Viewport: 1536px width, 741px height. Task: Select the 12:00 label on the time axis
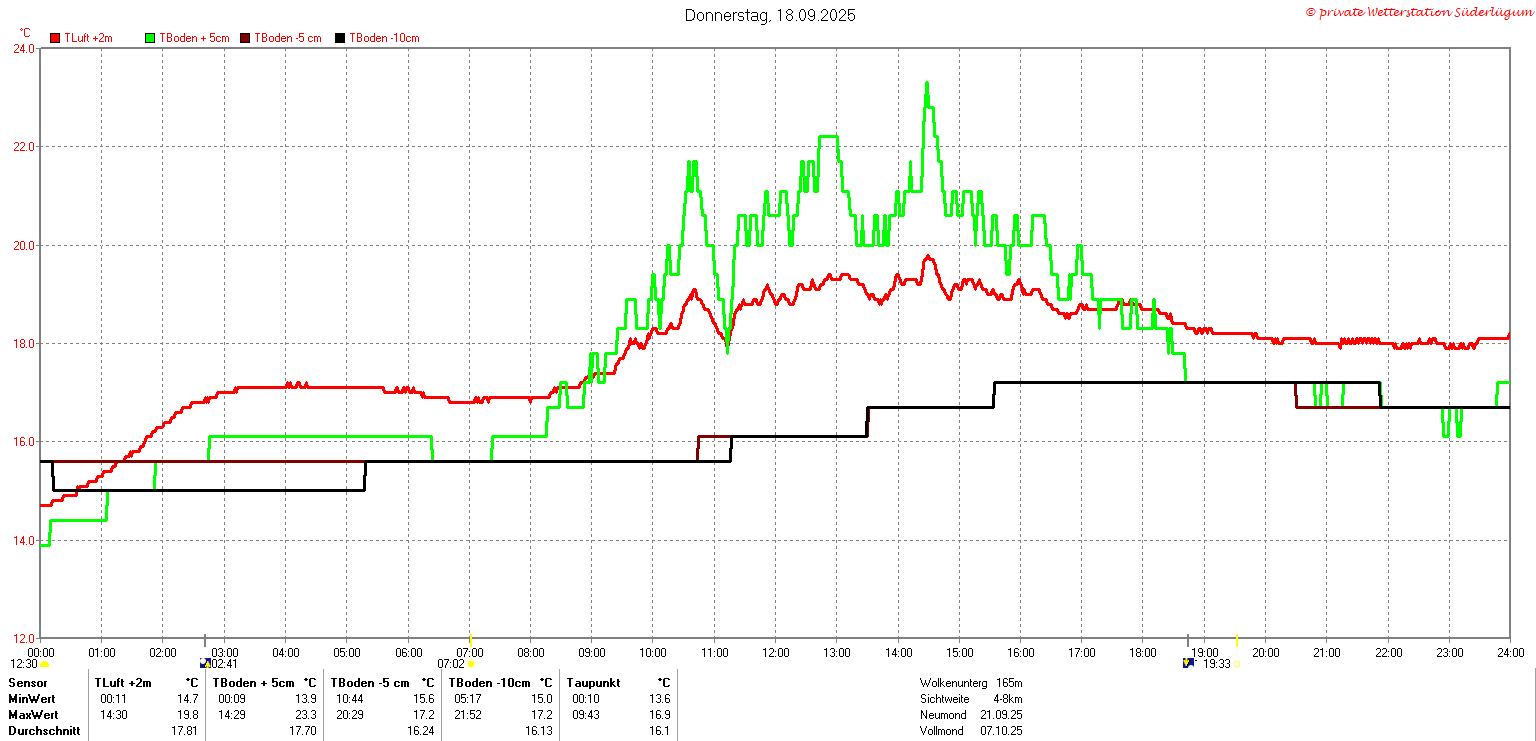(x=775, y=653)
